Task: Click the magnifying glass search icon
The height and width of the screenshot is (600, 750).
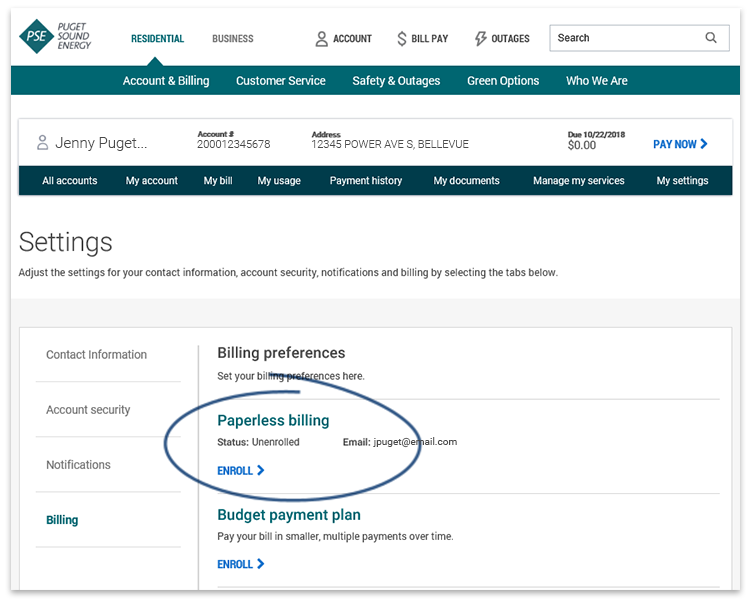Action: pos(711,38)
